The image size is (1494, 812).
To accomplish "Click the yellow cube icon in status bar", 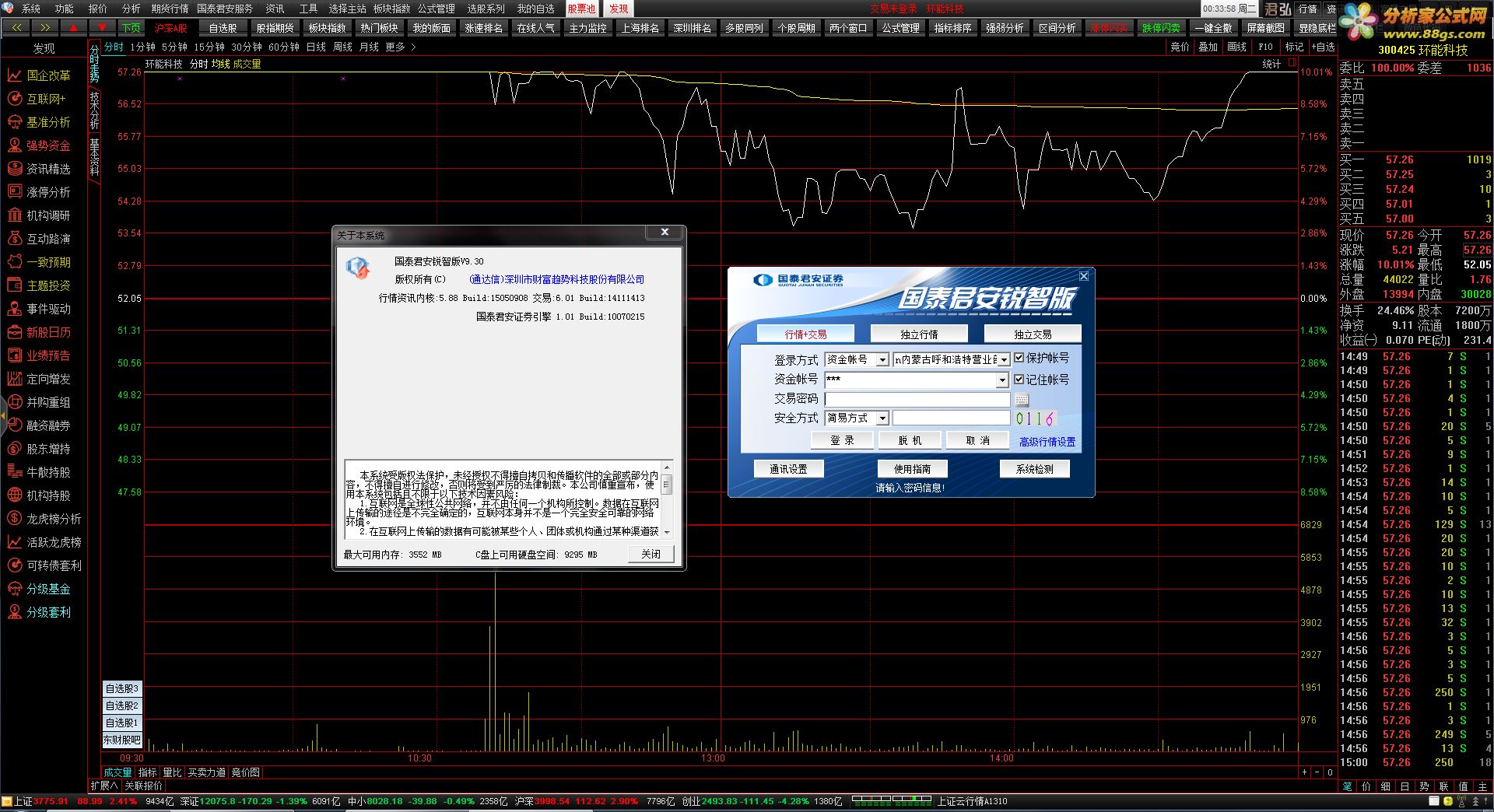I will (x=1447, y=801).
